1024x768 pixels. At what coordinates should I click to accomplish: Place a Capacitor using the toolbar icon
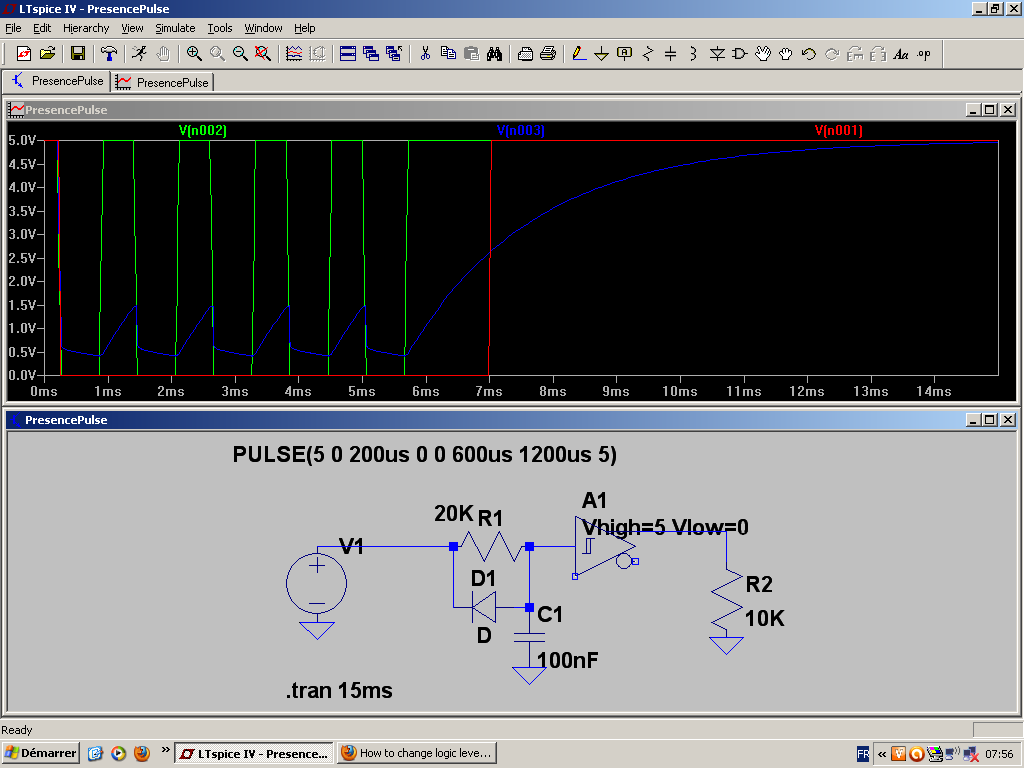pyautogui.click(x=671, y=54)
